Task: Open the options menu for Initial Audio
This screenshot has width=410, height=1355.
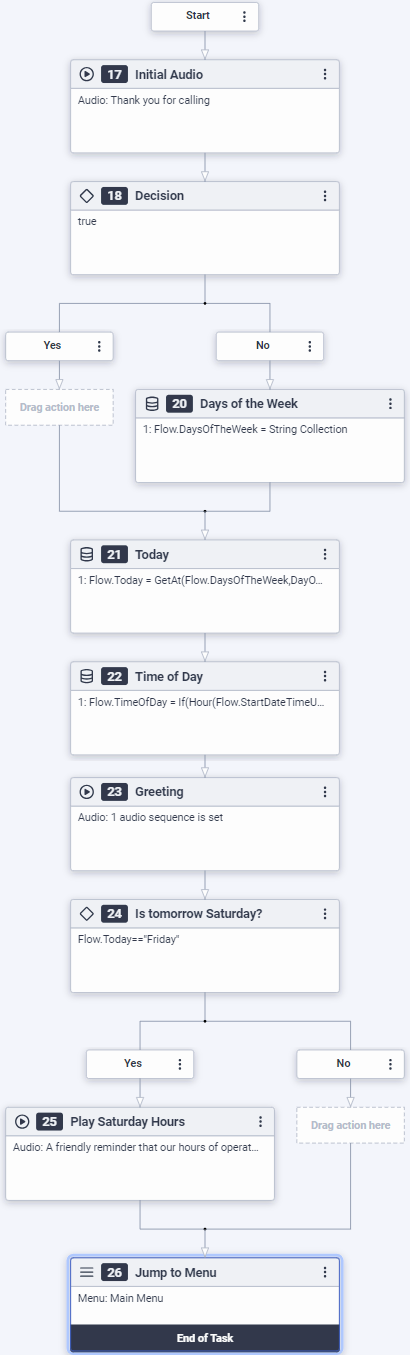Action: pos(325,74)
